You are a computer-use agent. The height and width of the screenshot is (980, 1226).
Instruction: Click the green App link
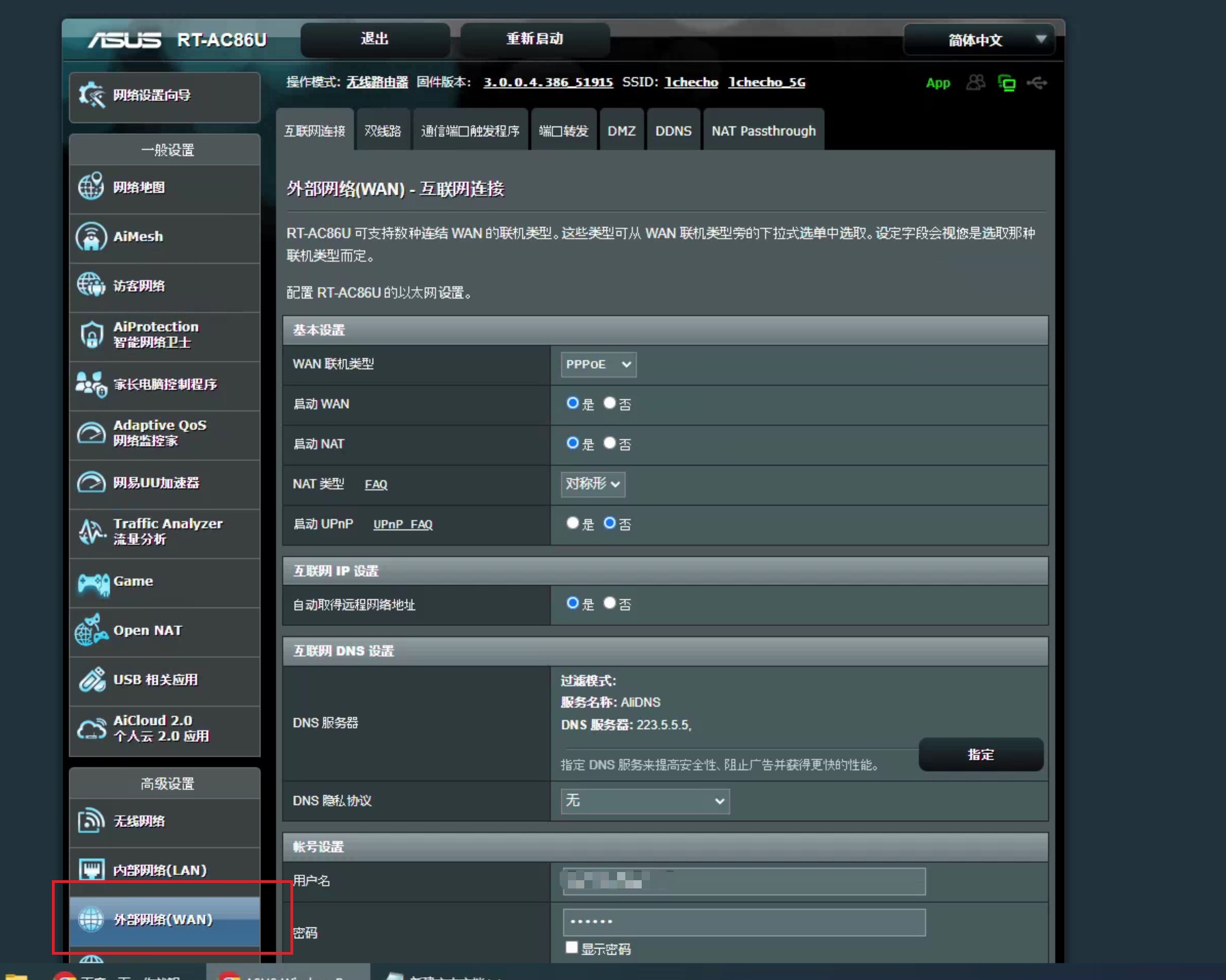tap(938, 83)
